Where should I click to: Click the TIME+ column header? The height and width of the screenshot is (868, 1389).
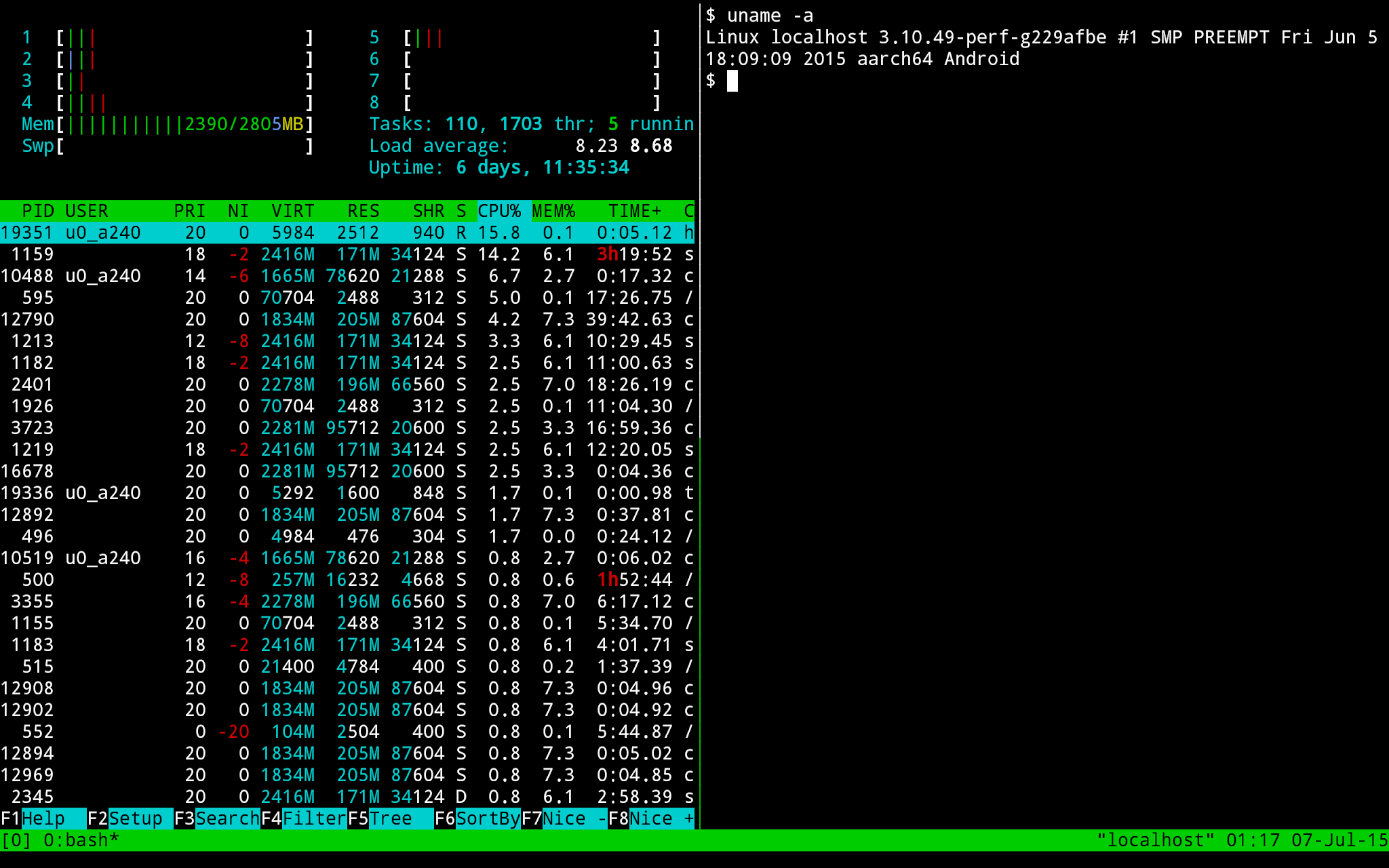click(635, 211)
